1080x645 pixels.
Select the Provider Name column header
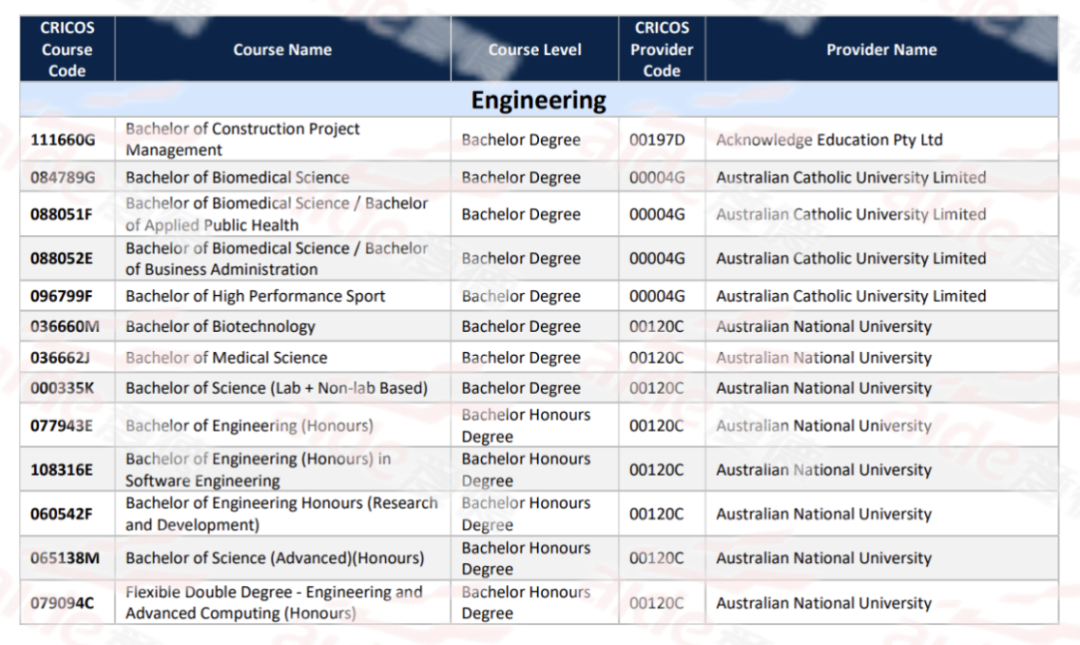tap(882, 49)
